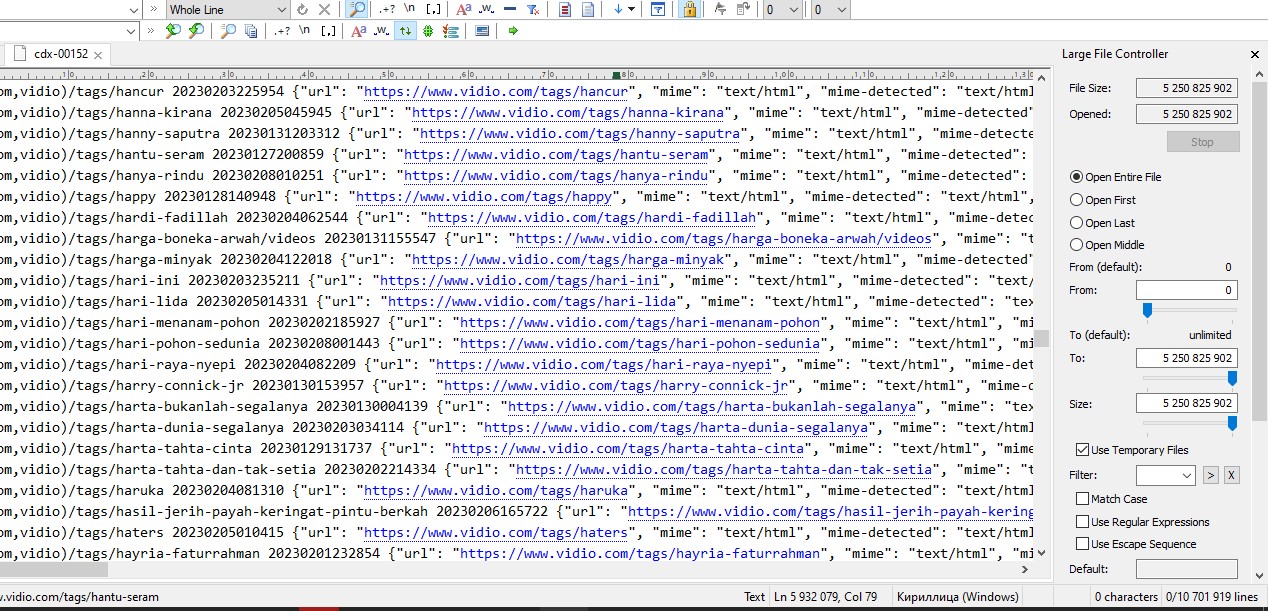This screenshot has height=611, width=1268.
Task: Click the Size slider handle
Action: point(1232,424)
